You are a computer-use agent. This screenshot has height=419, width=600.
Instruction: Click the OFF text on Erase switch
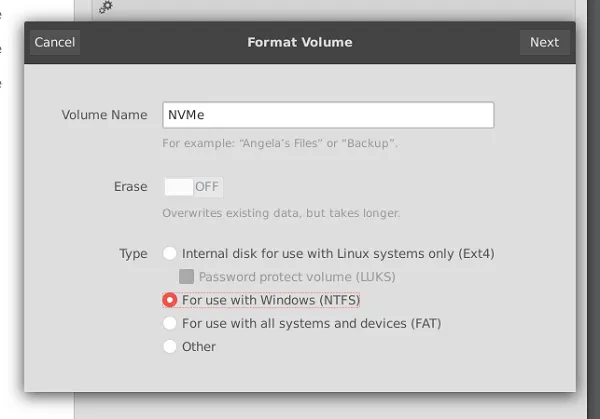point(207,187)
